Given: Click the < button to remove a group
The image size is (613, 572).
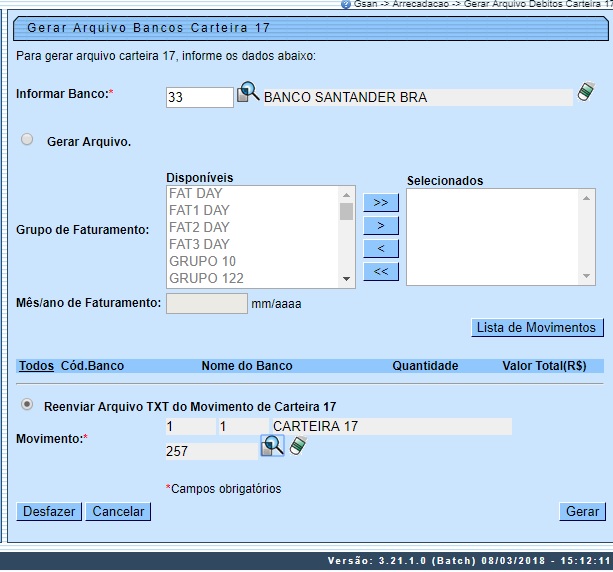Looking at the screenshot, I should click(380, 248).
